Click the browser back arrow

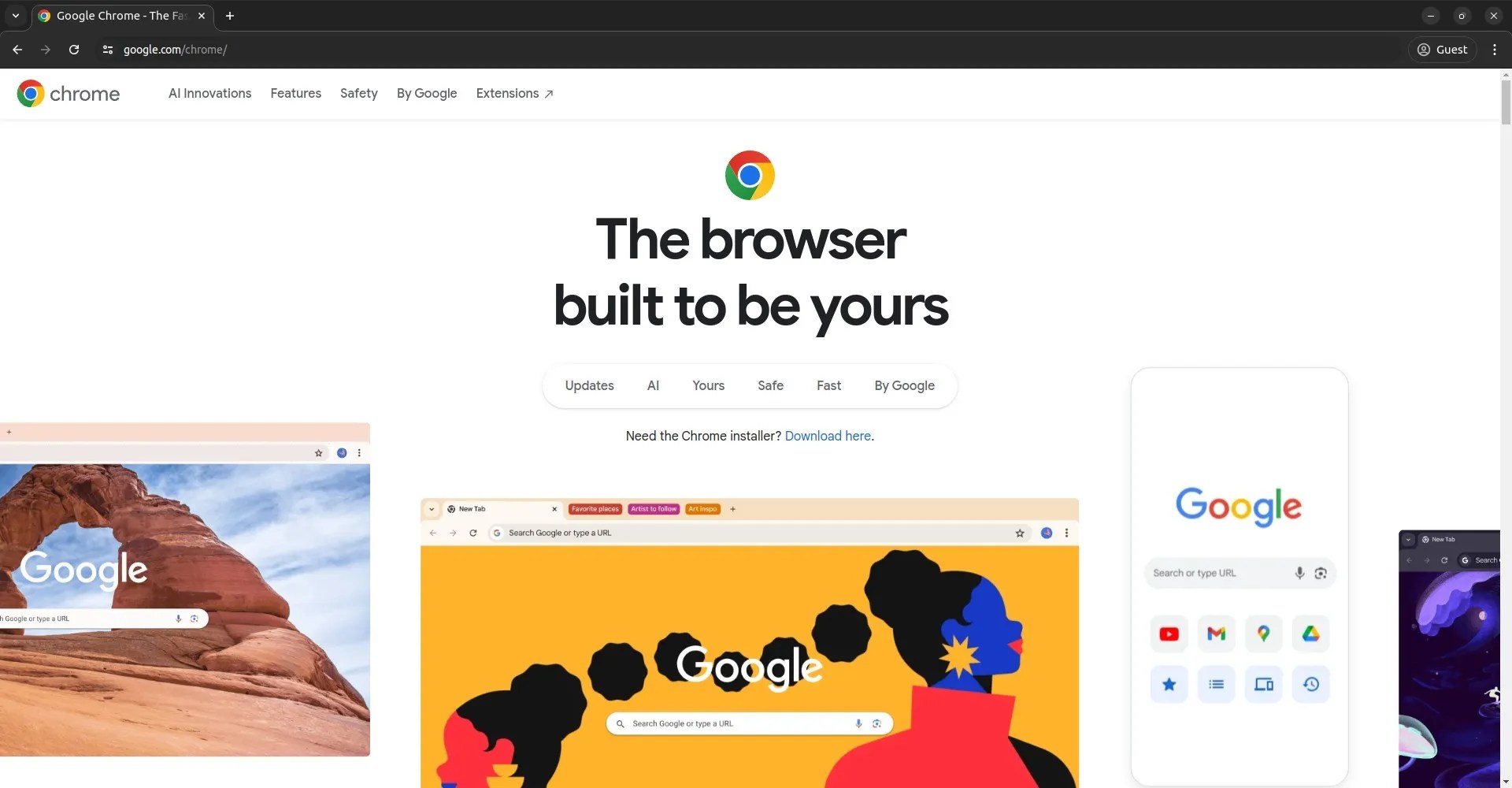click(17, 50)
